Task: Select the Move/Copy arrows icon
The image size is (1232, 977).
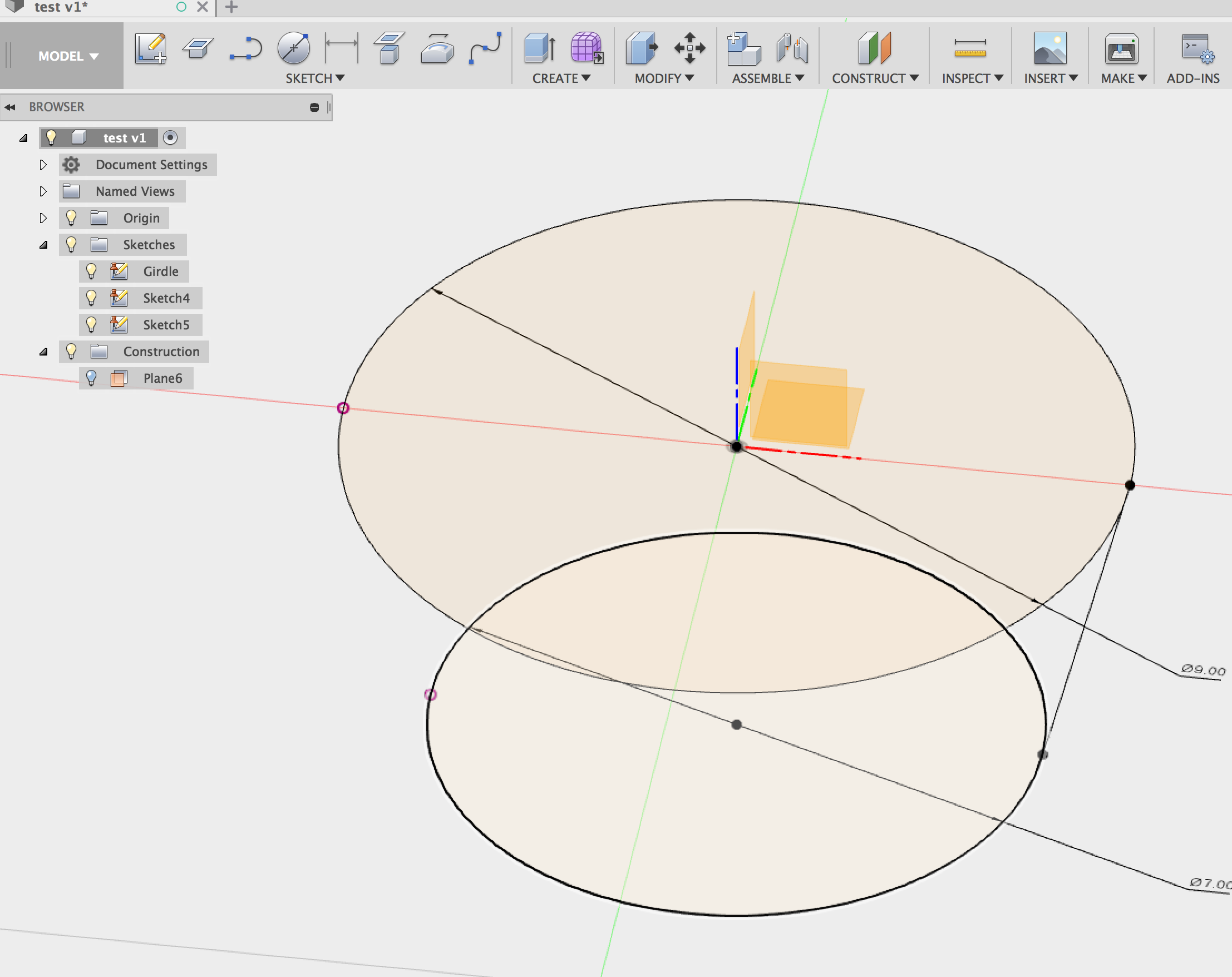Action: [x=689, y=48]
